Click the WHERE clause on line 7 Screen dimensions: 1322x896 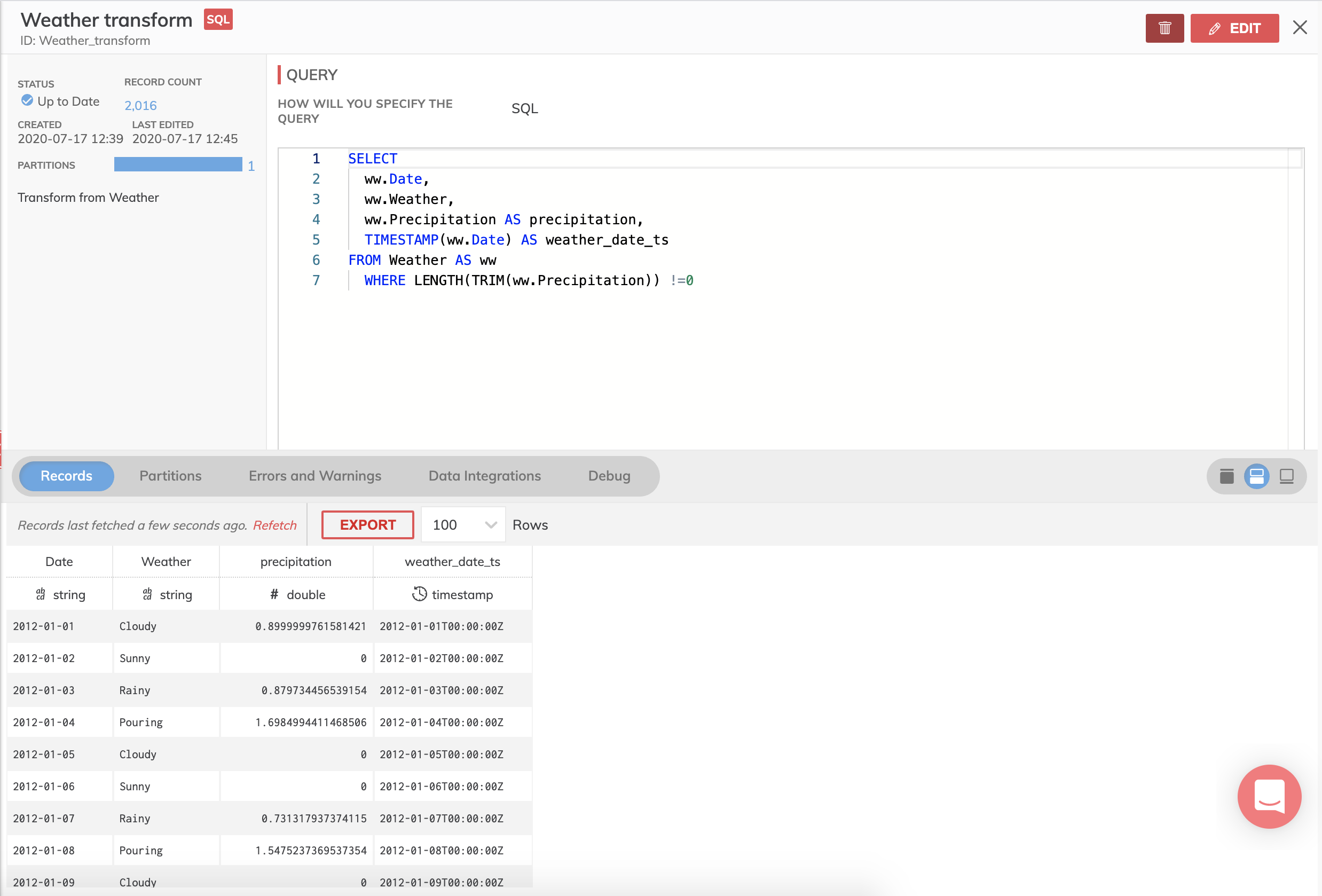(529, 280)
